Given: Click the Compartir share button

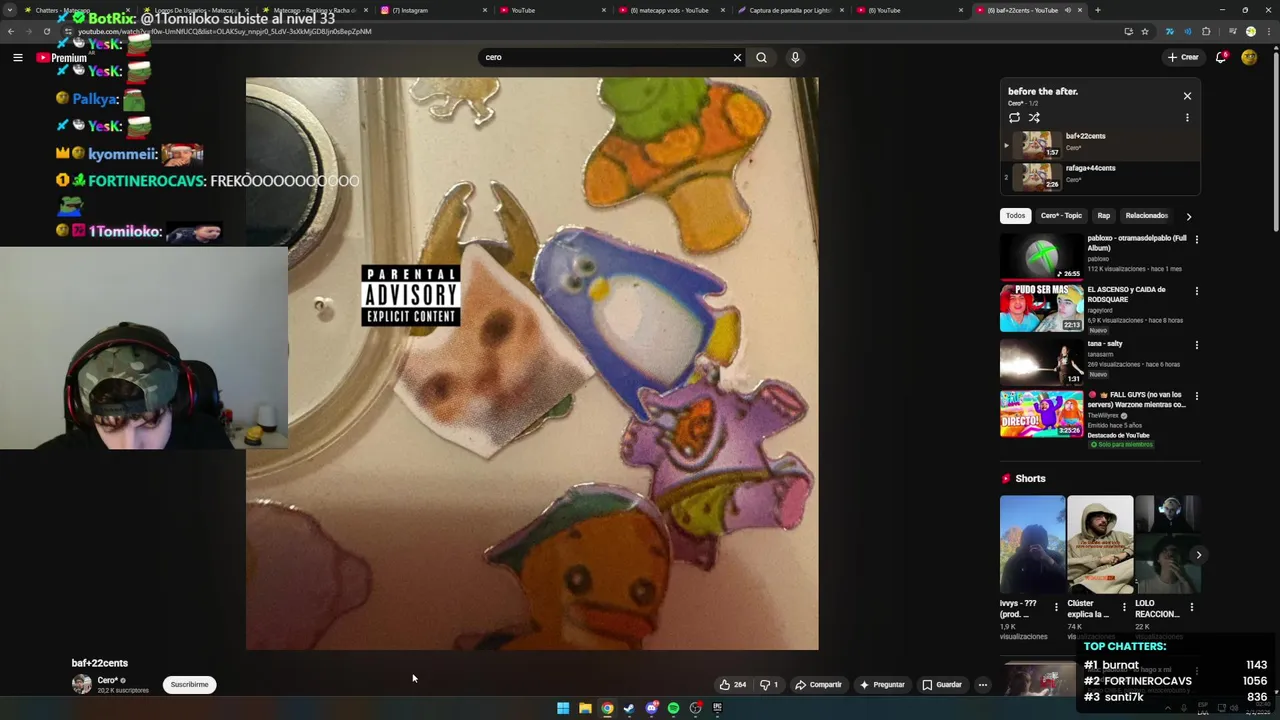Looking at the screenshot, I should pyautogui.click(x=818, y=685).
